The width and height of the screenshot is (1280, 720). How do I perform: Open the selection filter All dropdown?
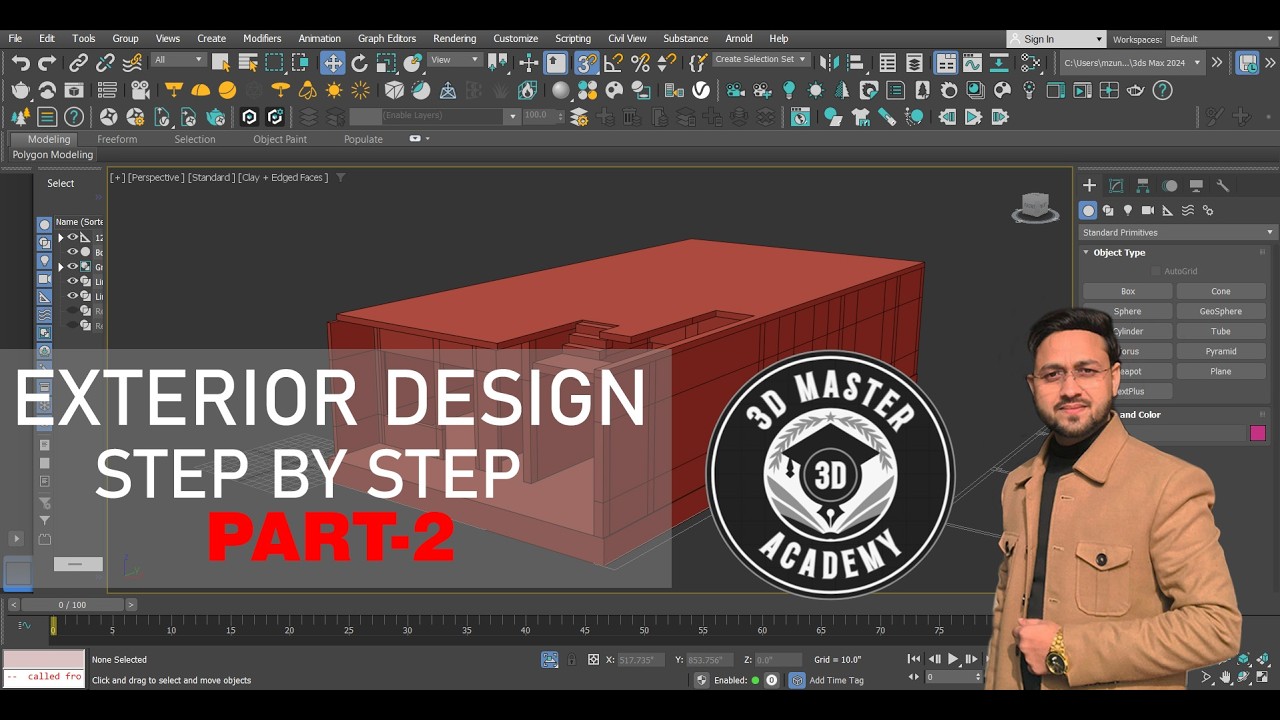tap(178, 60)
